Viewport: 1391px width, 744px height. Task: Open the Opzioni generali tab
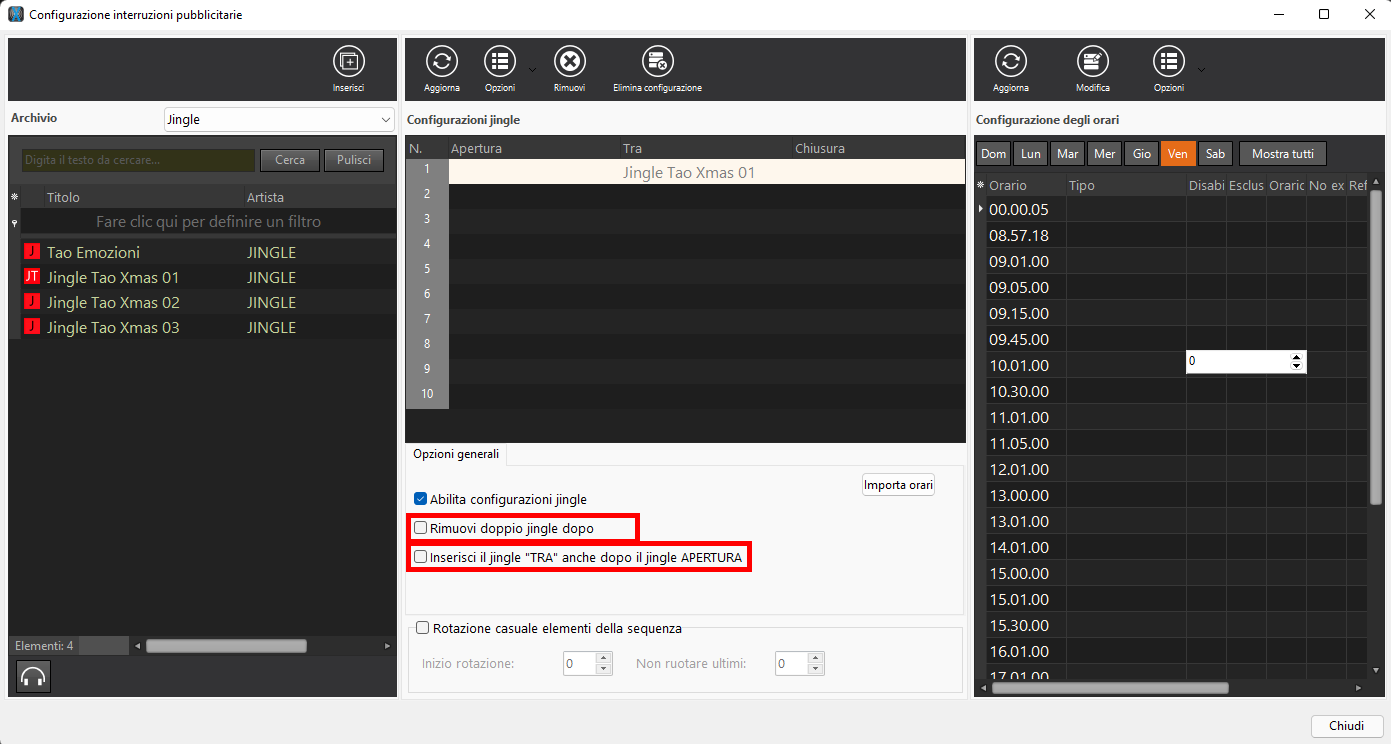click(456, 454)
